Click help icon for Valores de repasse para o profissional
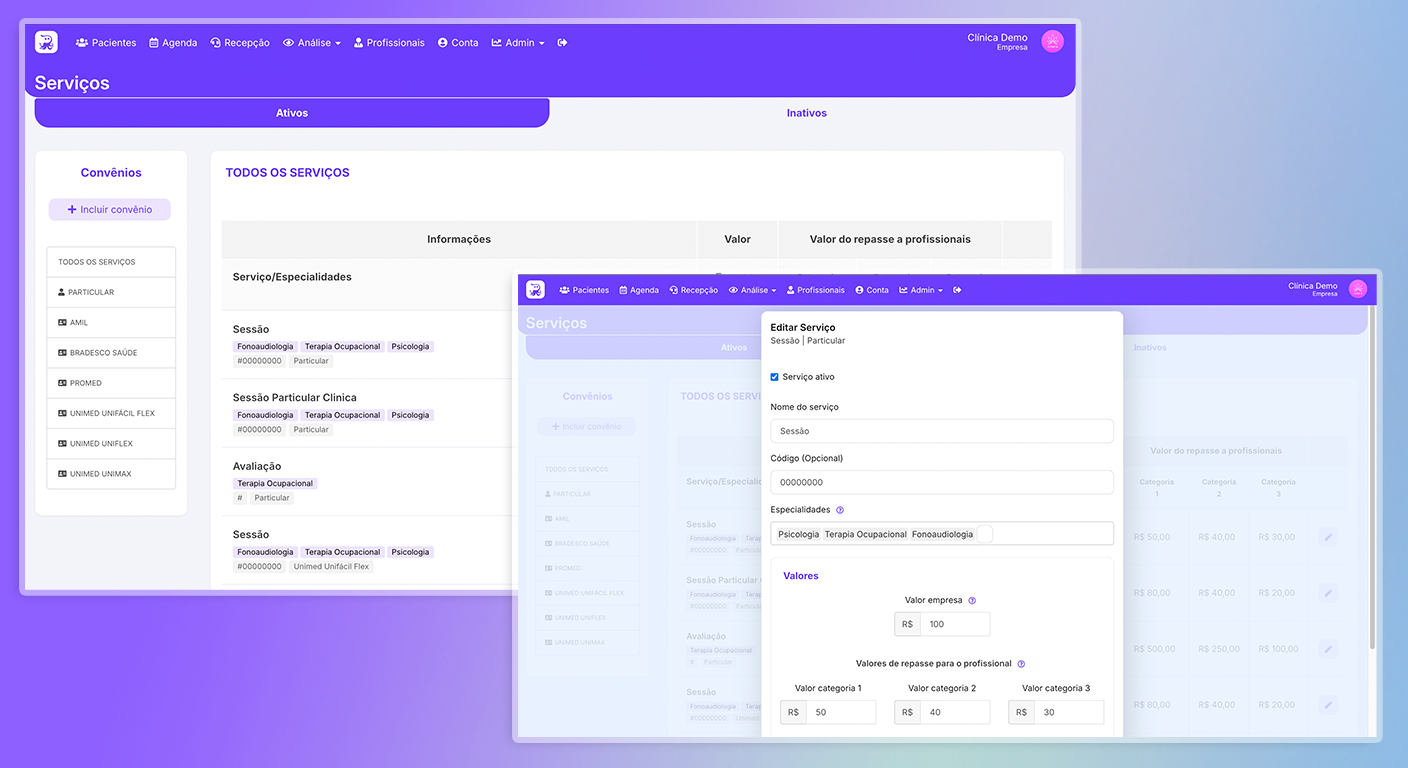 pyautogui.click(x=1021, y=664)
